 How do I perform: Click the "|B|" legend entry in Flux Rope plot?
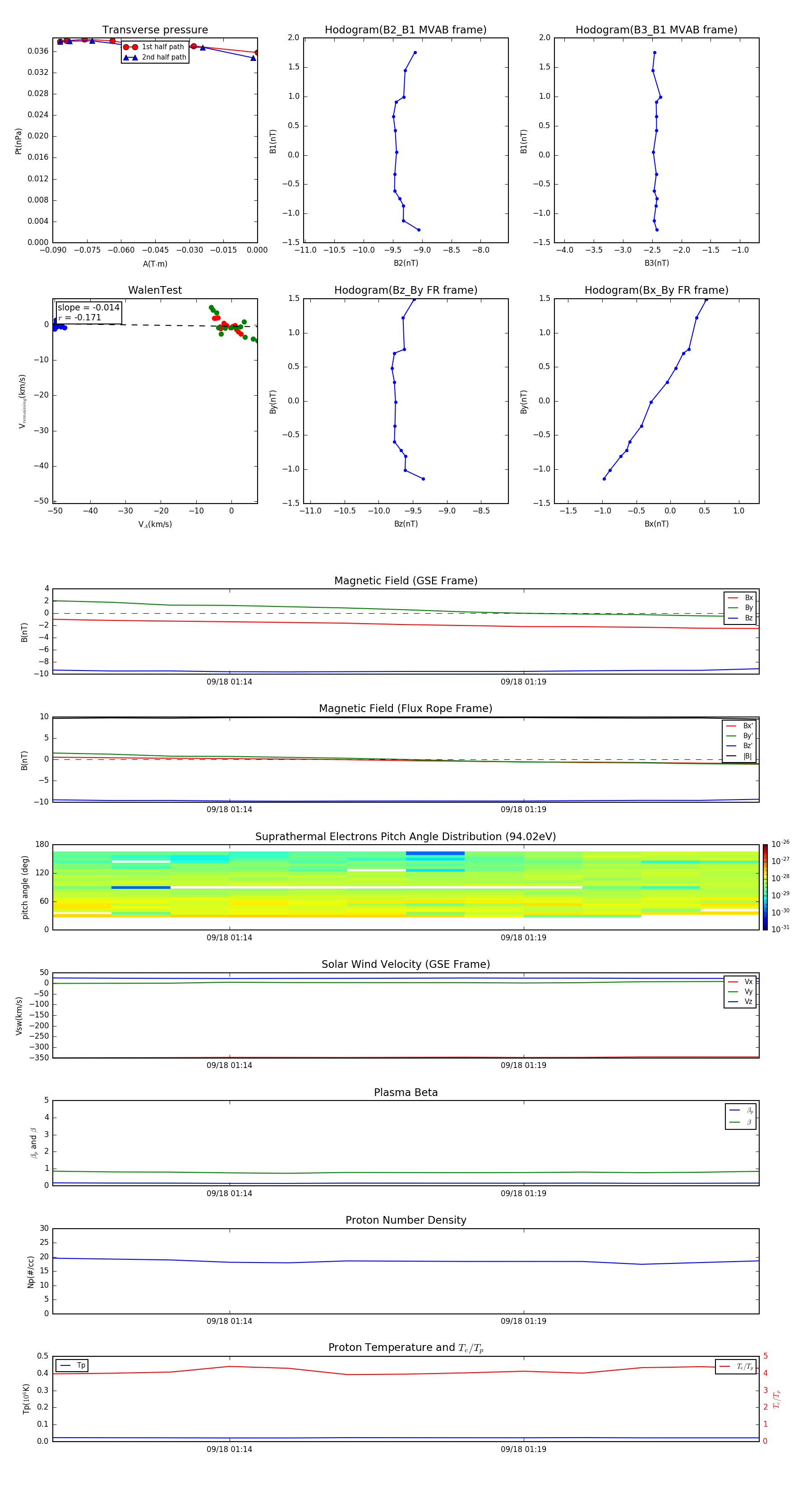coord(740,756)
